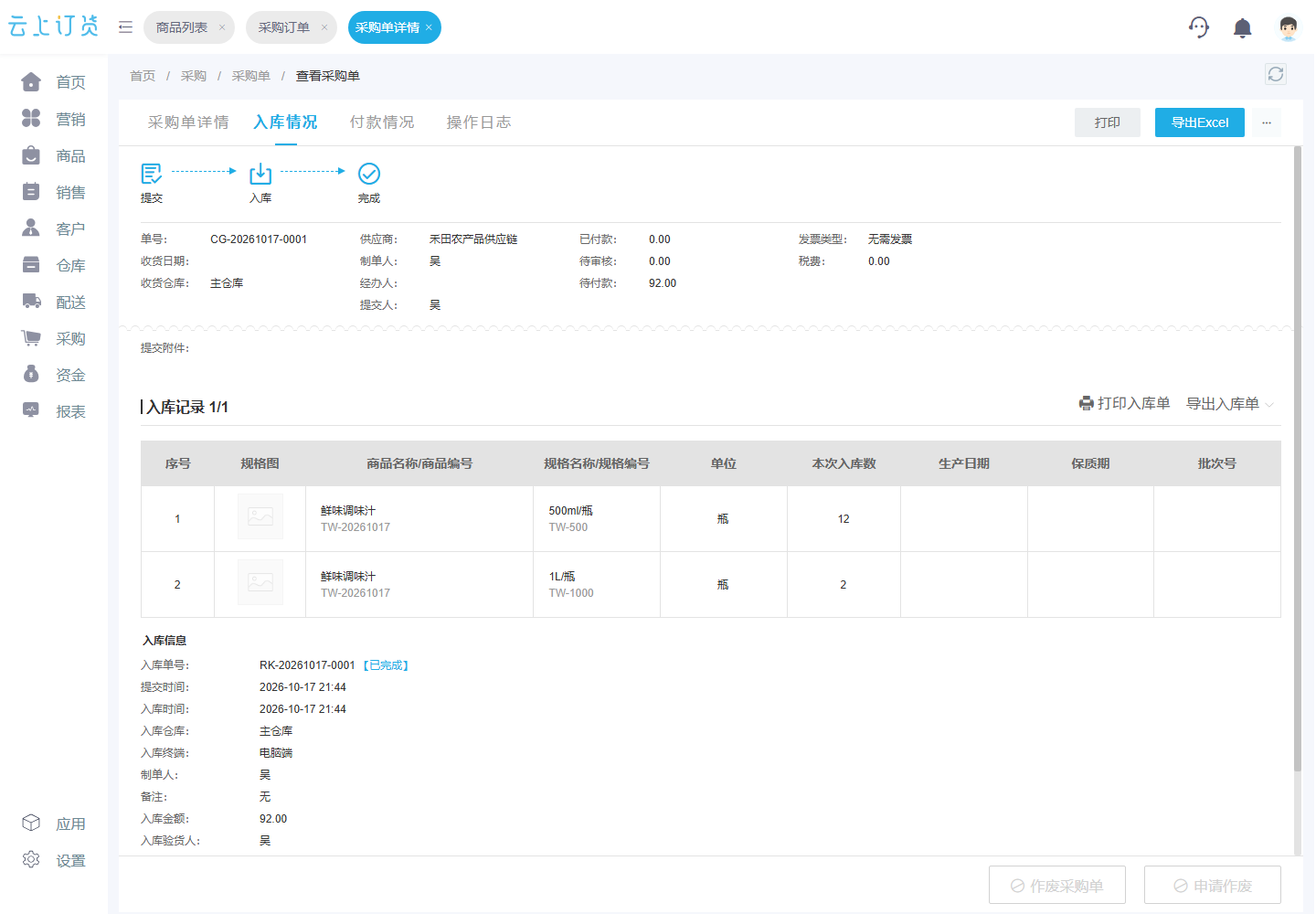1316x914 pixels.
Task: Open 应用 in sidebar
Action: pyautogui.click(x=54, y=824)
